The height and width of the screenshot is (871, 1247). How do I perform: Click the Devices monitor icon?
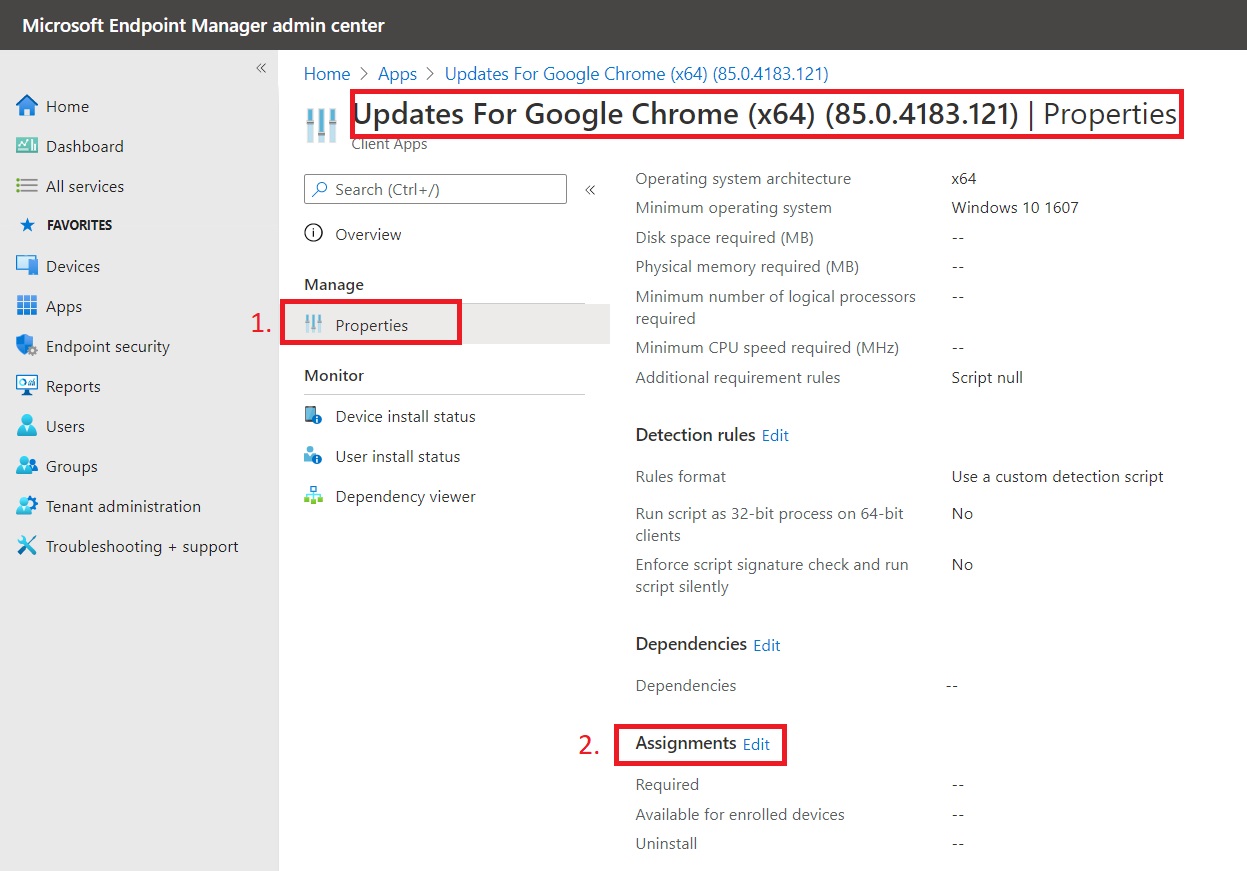pyautogui.click(x=27, y=266)
